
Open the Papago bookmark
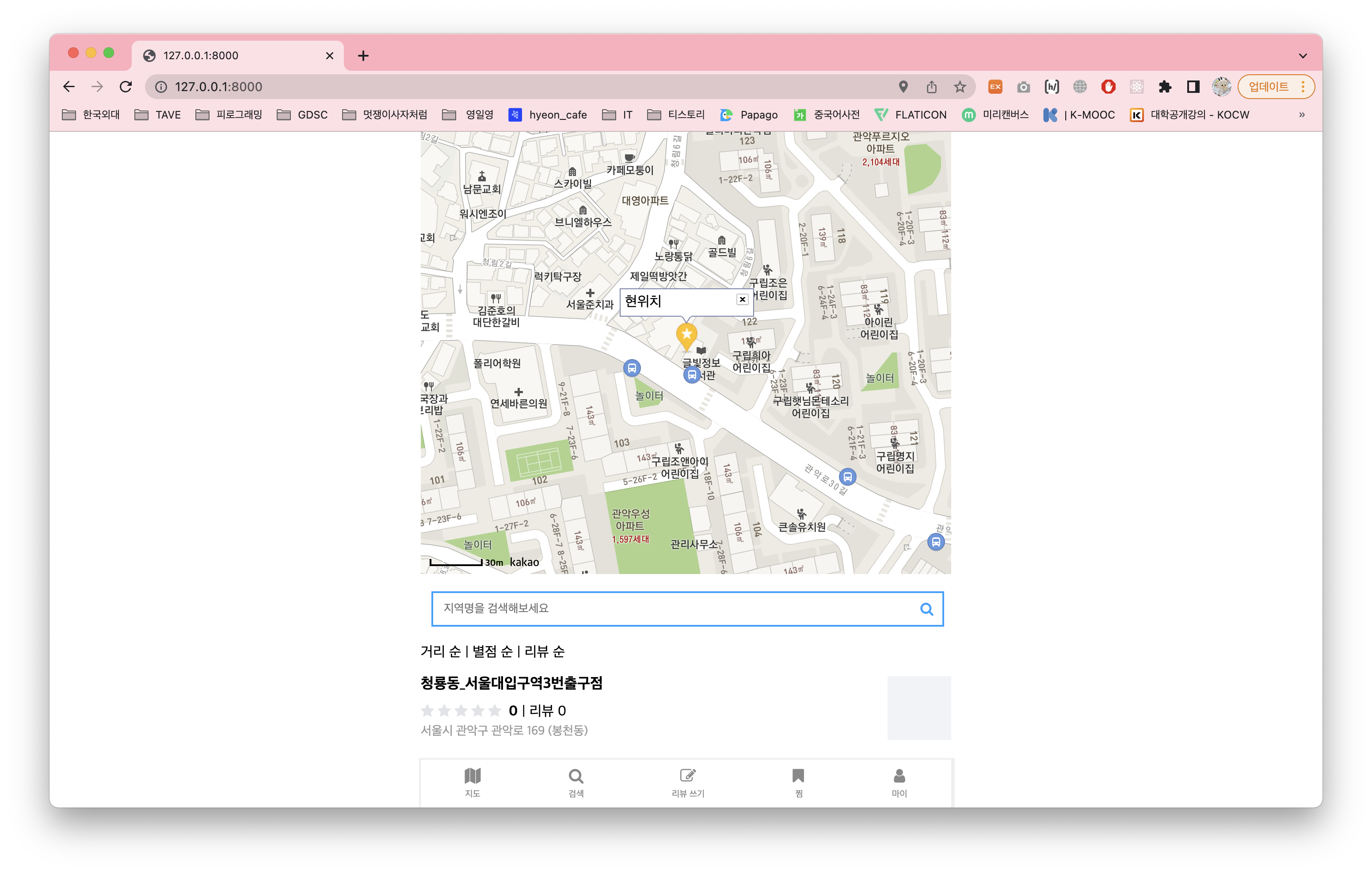coord(749,115)
